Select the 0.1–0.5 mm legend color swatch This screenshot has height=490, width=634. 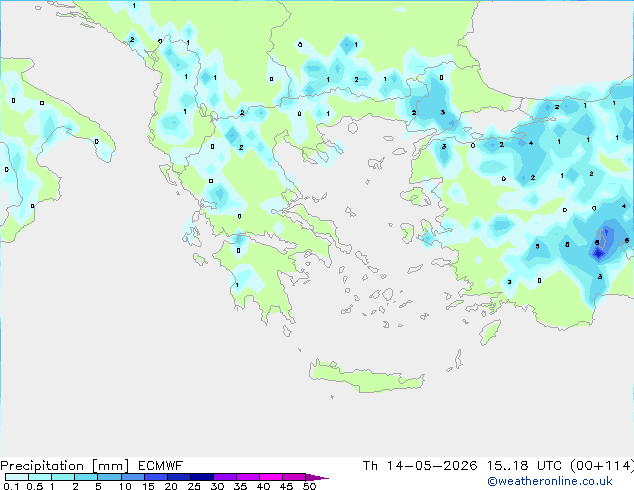point(17,477)
